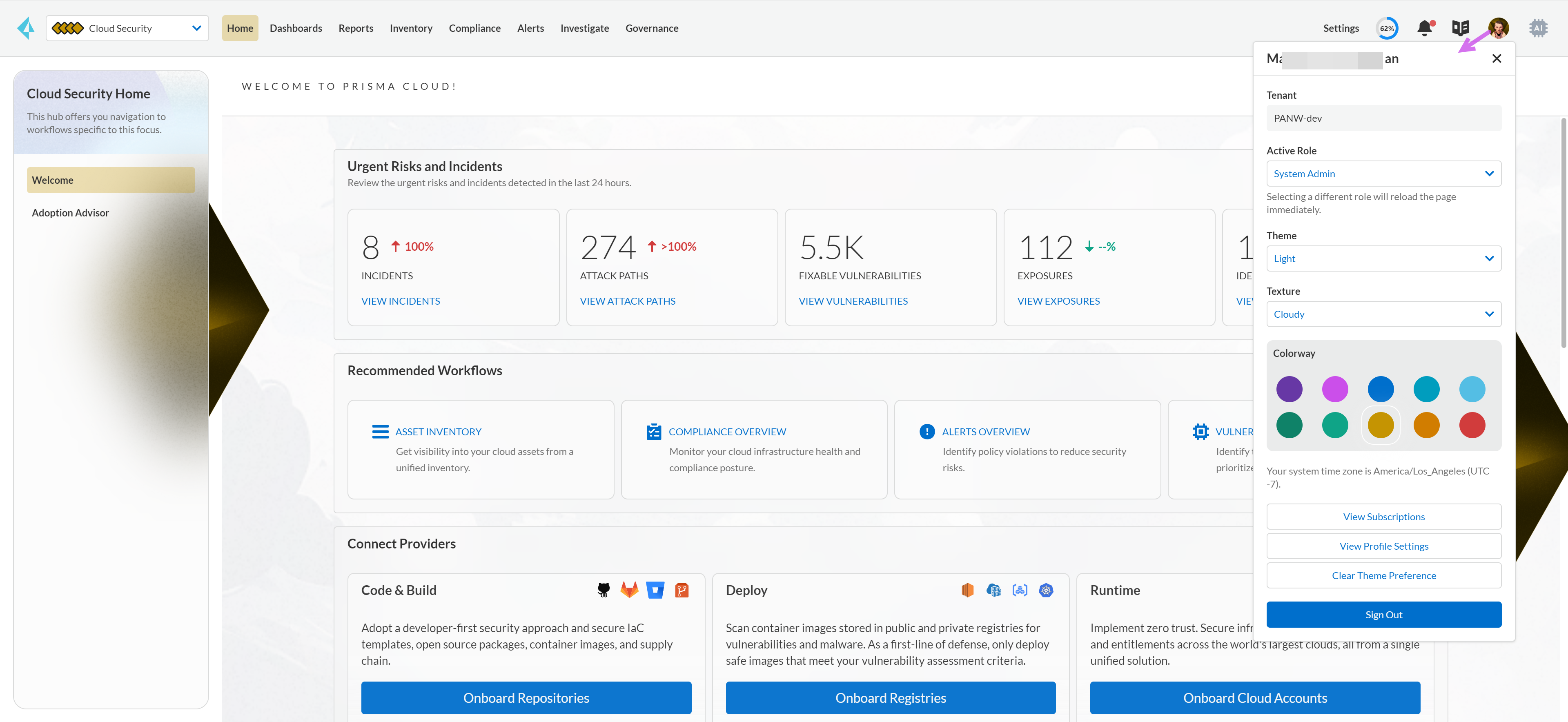Open the Inventory menu
This screenshot has width=1568, height=722.
[x=411, y=28]
